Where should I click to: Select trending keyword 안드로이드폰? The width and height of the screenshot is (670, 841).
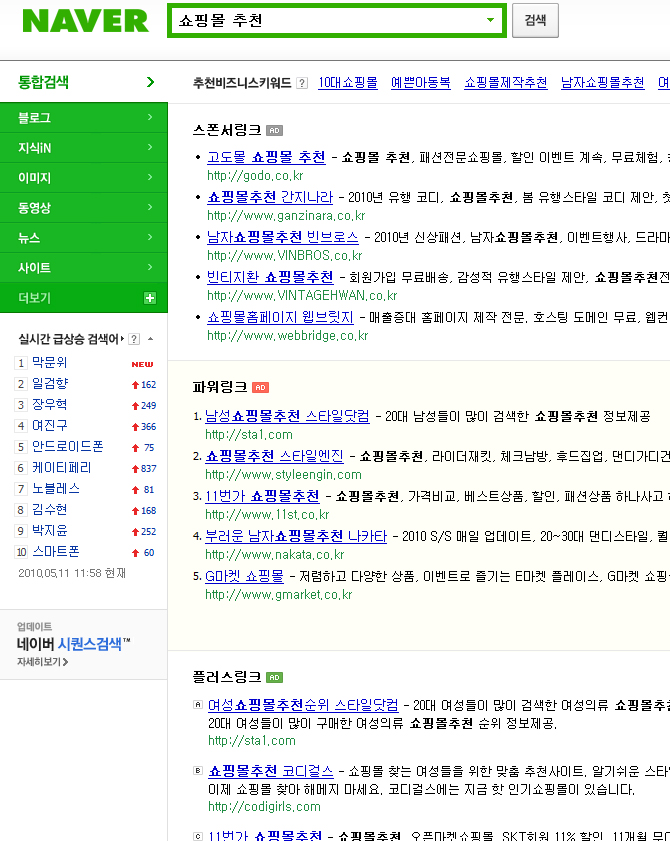68,447
